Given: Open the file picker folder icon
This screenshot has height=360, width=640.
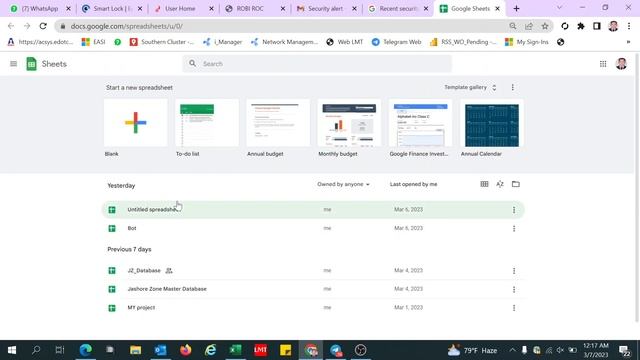Looking at the screenshot, I should pos(516,184).
